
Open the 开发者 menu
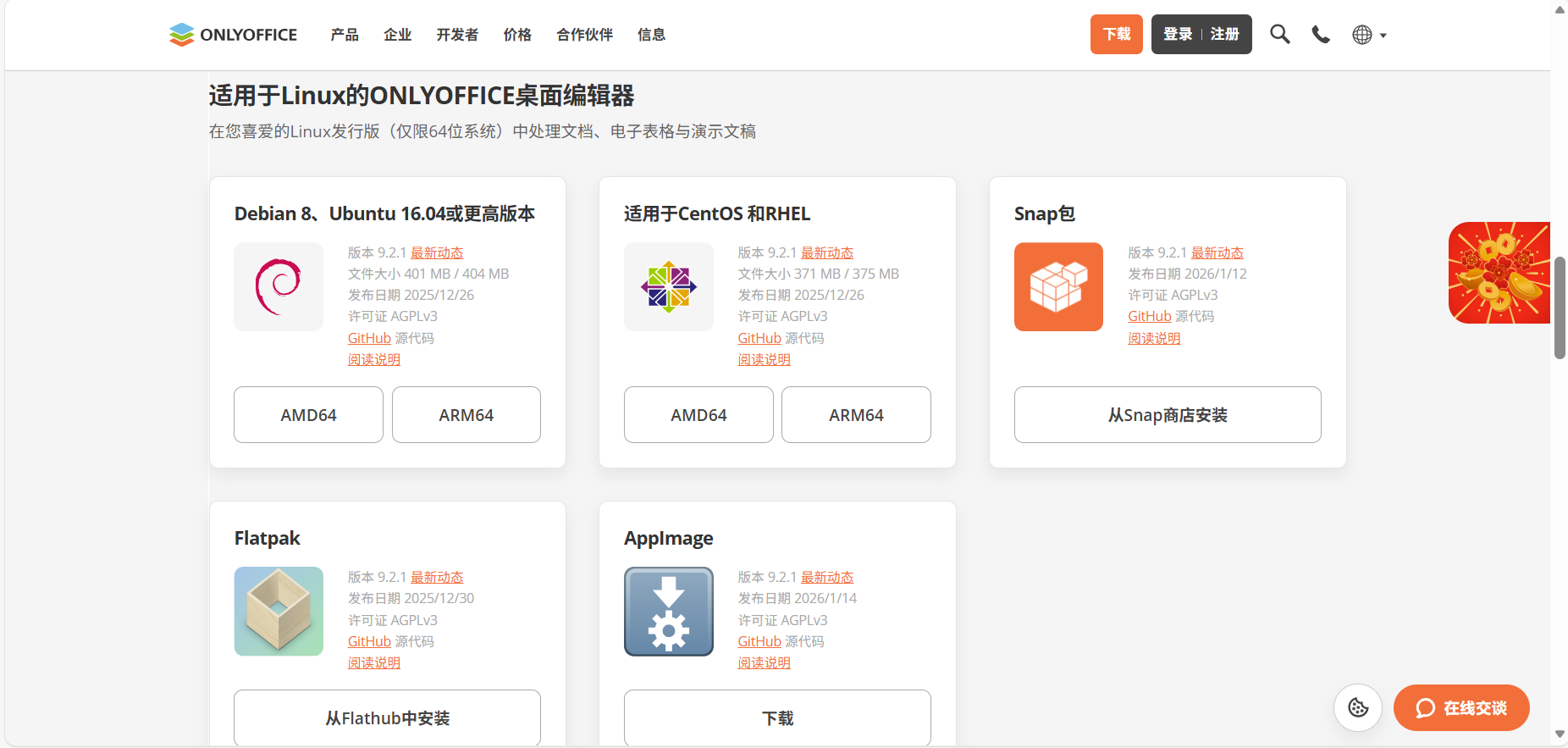(x=457, y=35)
